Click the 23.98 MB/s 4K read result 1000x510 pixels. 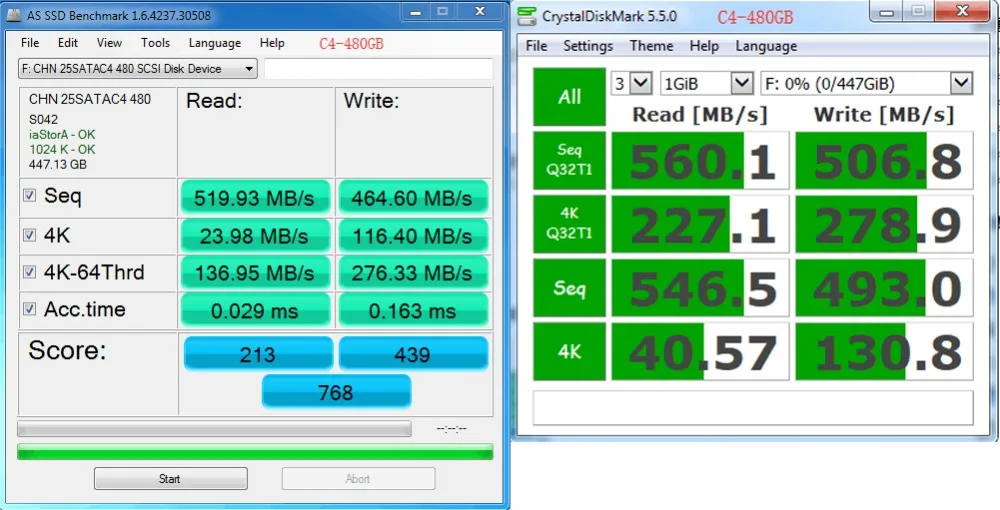click(x=255, y=235)
